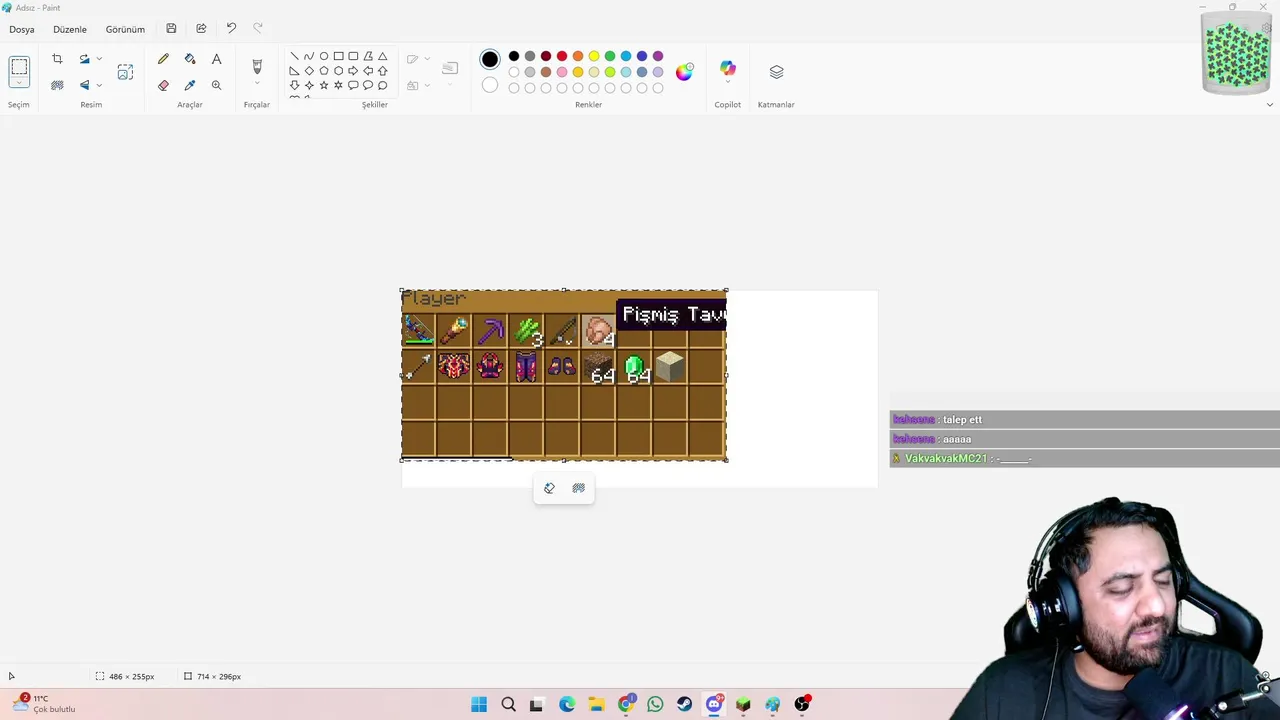Click the remove background button below selection

[578, 488]
